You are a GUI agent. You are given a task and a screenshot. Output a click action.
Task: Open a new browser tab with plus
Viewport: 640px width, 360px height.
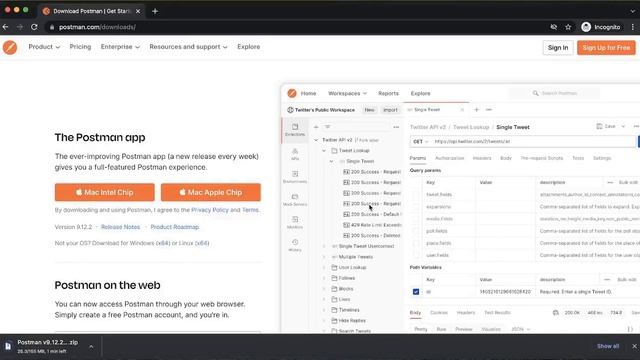[155, 11]
